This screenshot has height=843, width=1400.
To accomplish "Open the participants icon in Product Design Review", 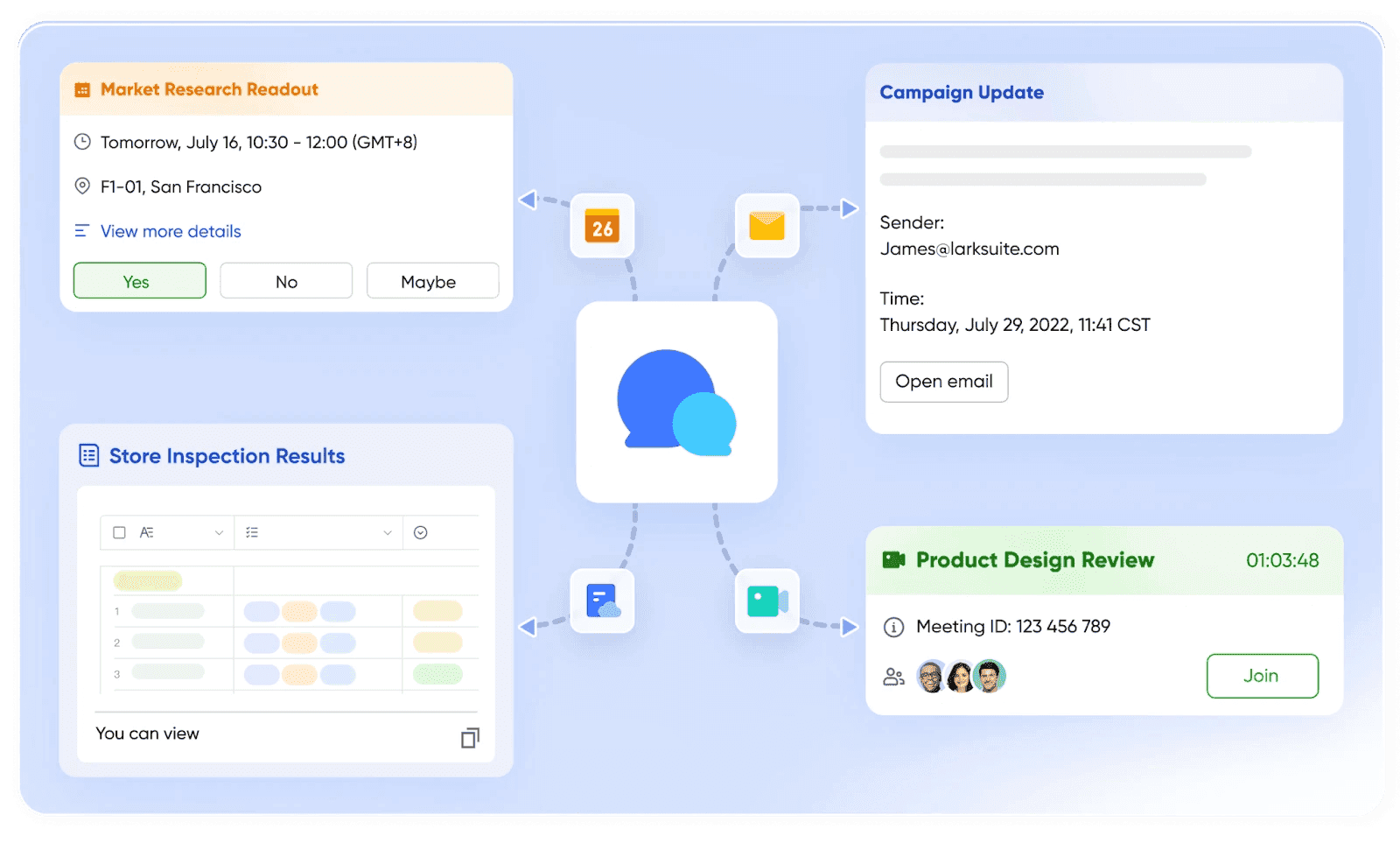I will pyautogui.click(x=892, y=675).
